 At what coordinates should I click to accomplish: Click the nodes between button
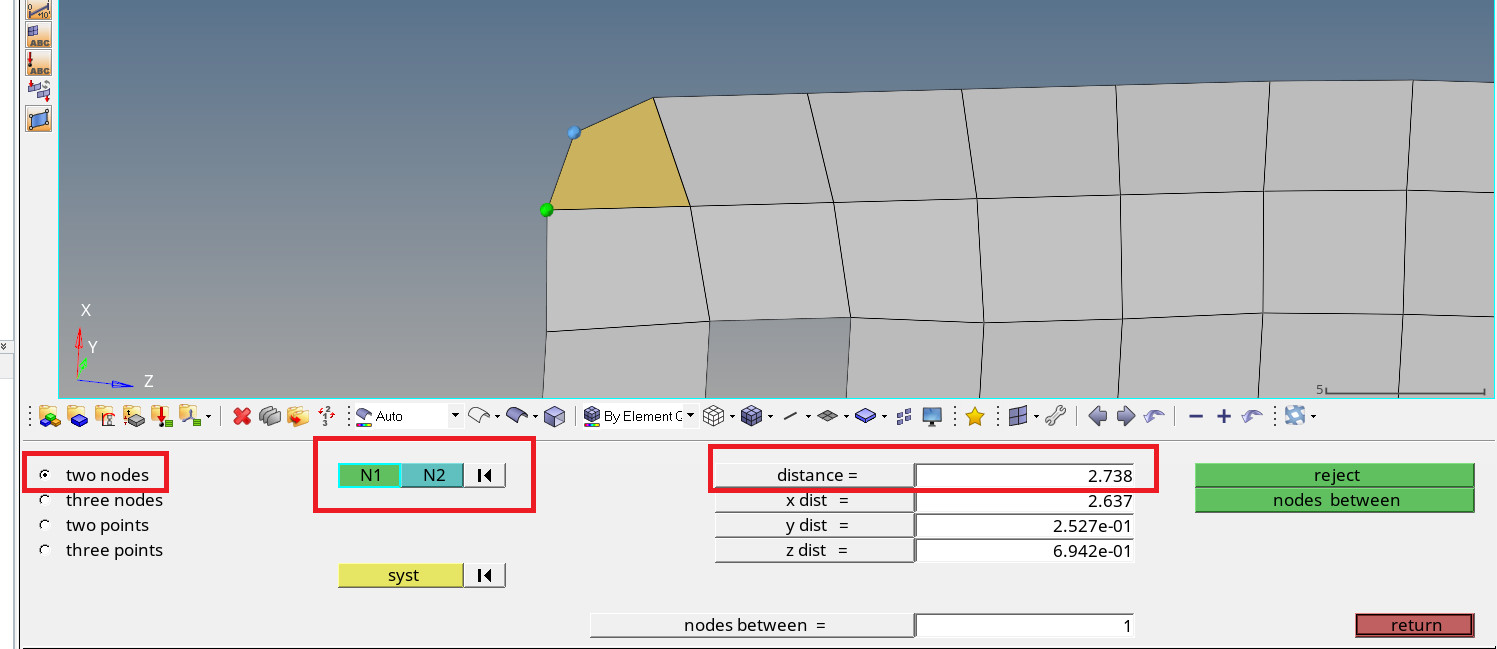click(x=1334, y=500)
